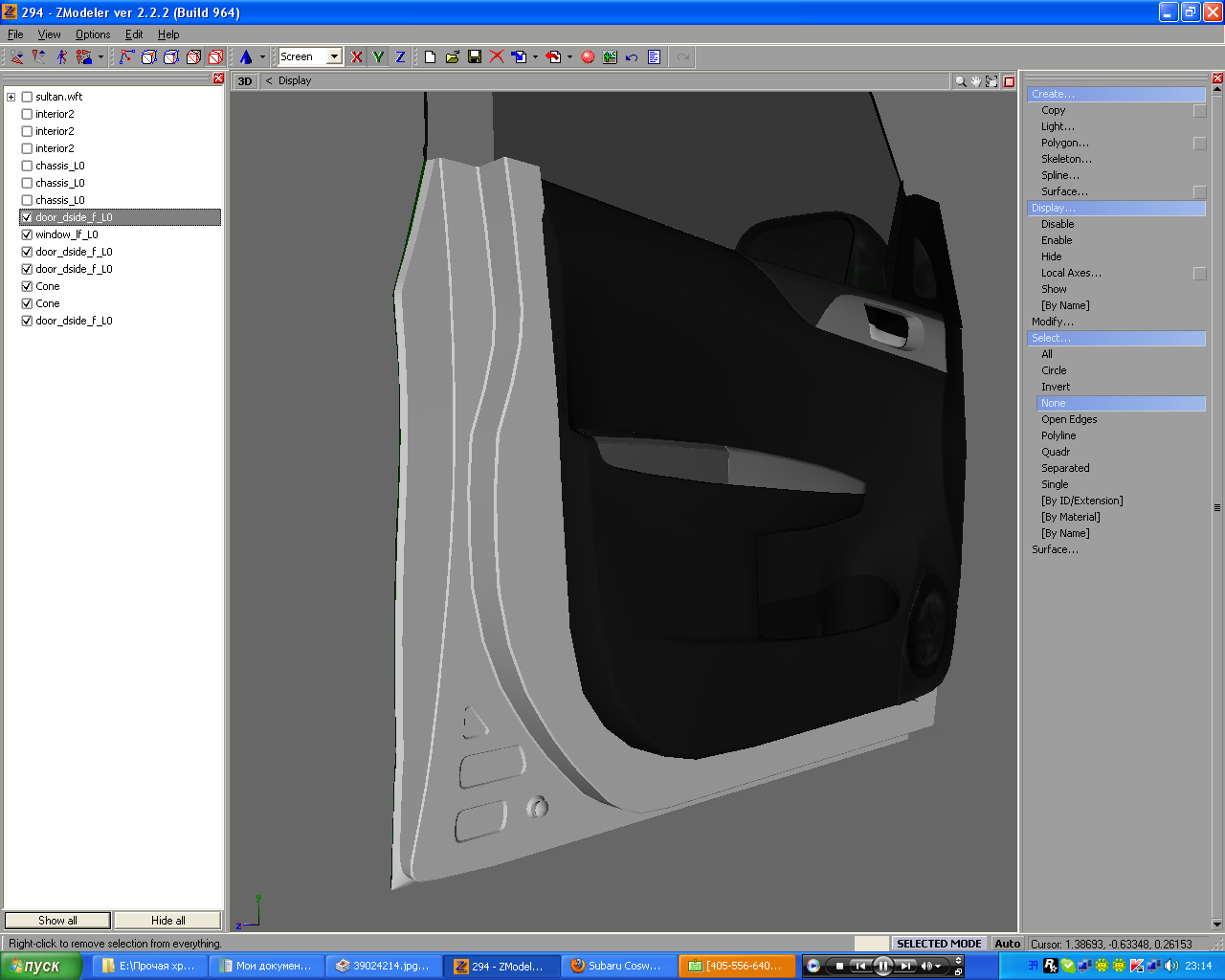The width and height of the screenshot is (1225, 980).
Task: Open the Screen axis dropdown
Action: click(334, 57)
